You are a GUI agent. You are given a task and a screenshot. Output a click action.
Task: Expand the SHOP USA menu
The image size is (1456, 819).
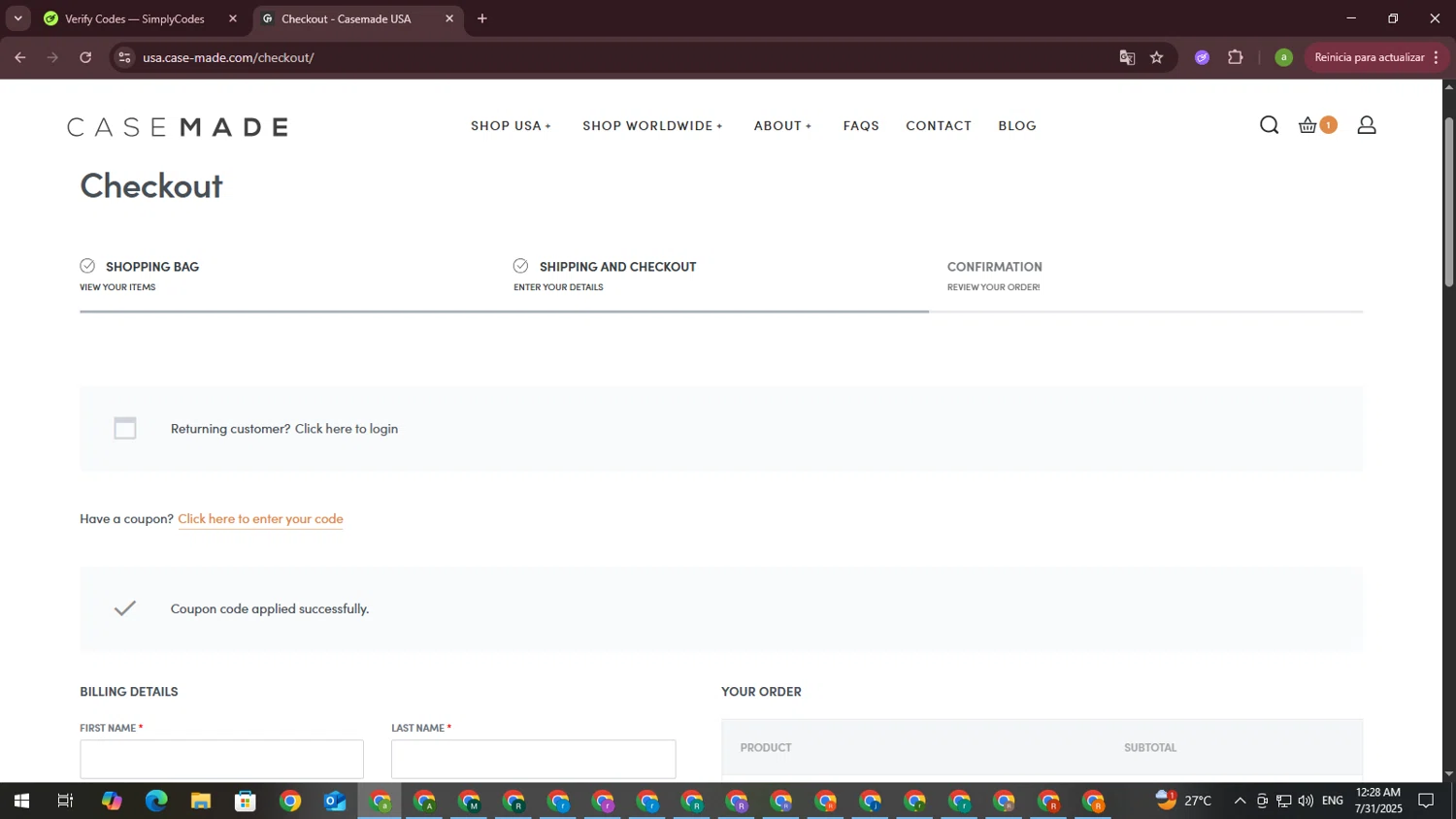pyautogui.click(x=511, y=126)
